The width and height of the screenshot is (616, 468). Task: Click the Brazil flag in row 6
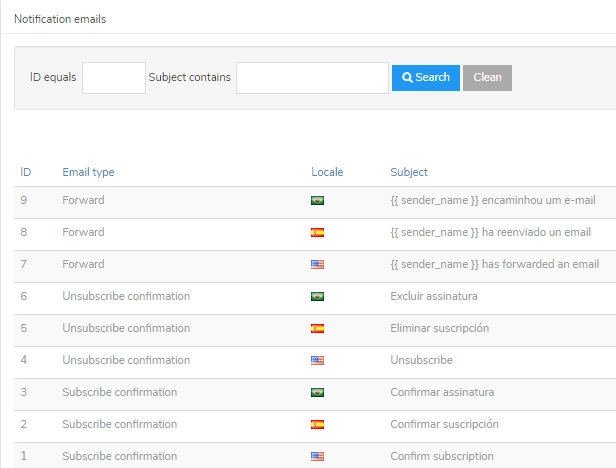pyautogui.click(x=317, y=297)
